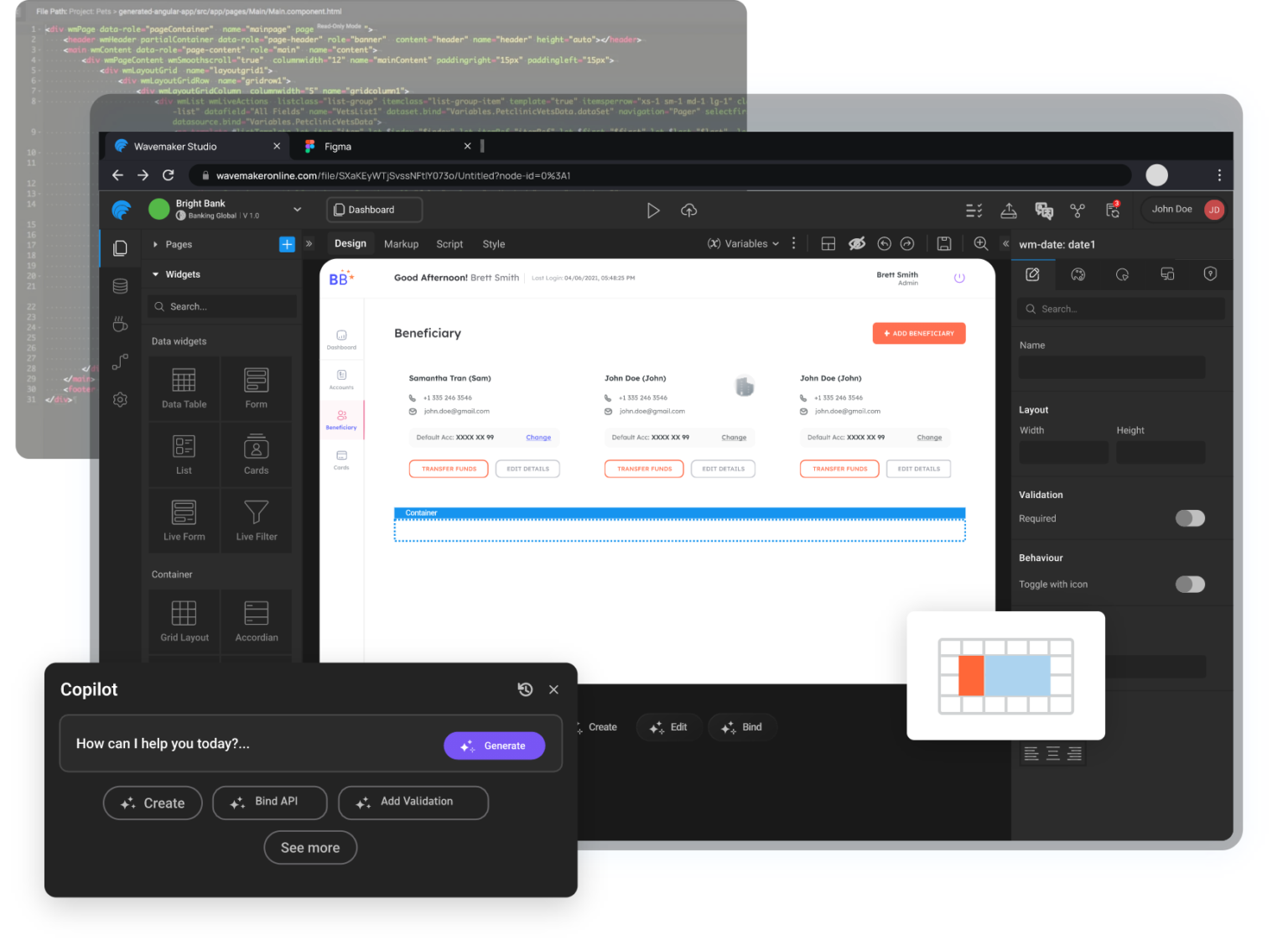Image resolution: width=1288 pixels, height=951 pixels.
Task: Click the Generate button in Copilot
Action: tap(494, 746)
